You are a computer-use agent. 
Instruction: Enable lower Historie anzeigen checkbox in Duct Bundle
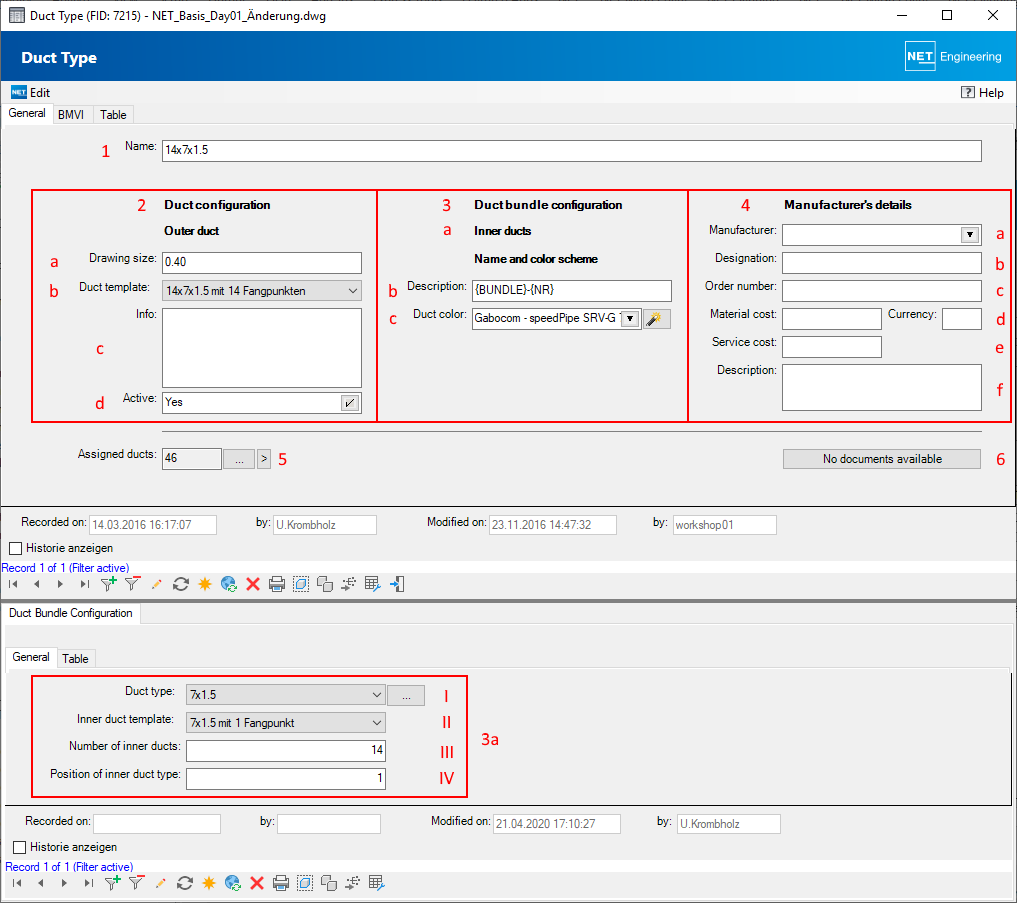tap(19, 847)
